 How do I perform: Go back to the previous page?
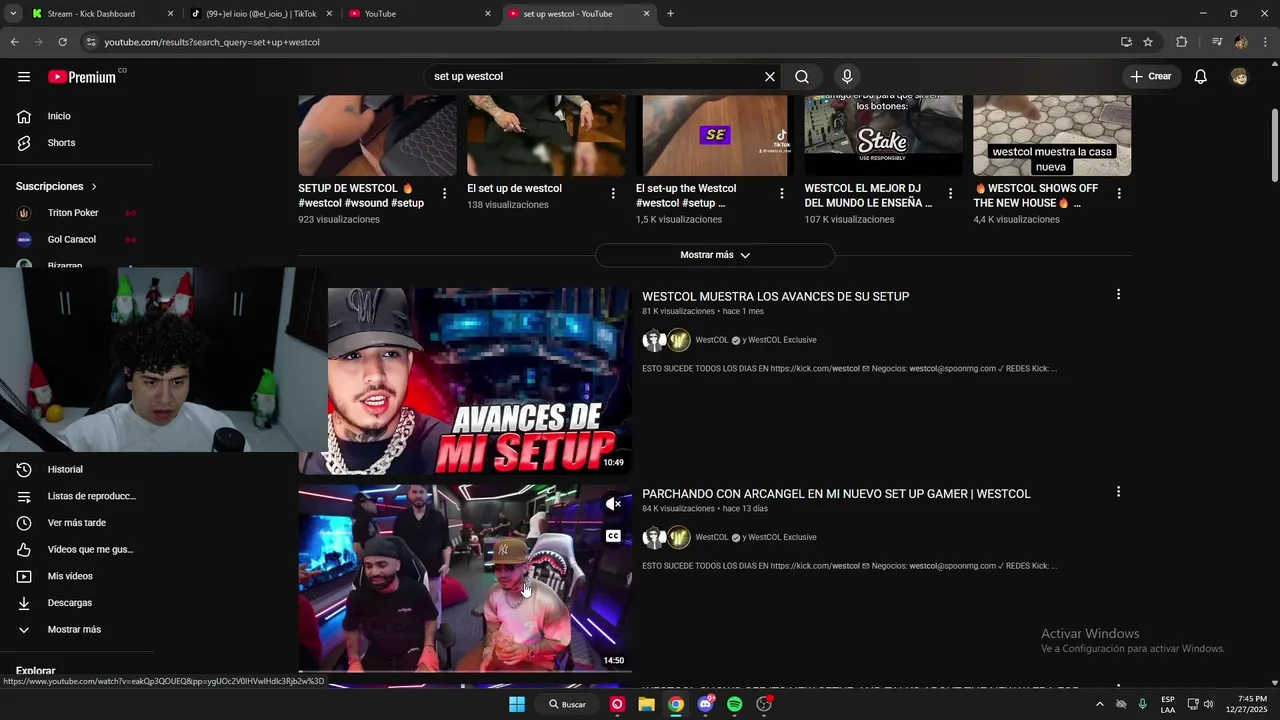click(x=14, y=42)
